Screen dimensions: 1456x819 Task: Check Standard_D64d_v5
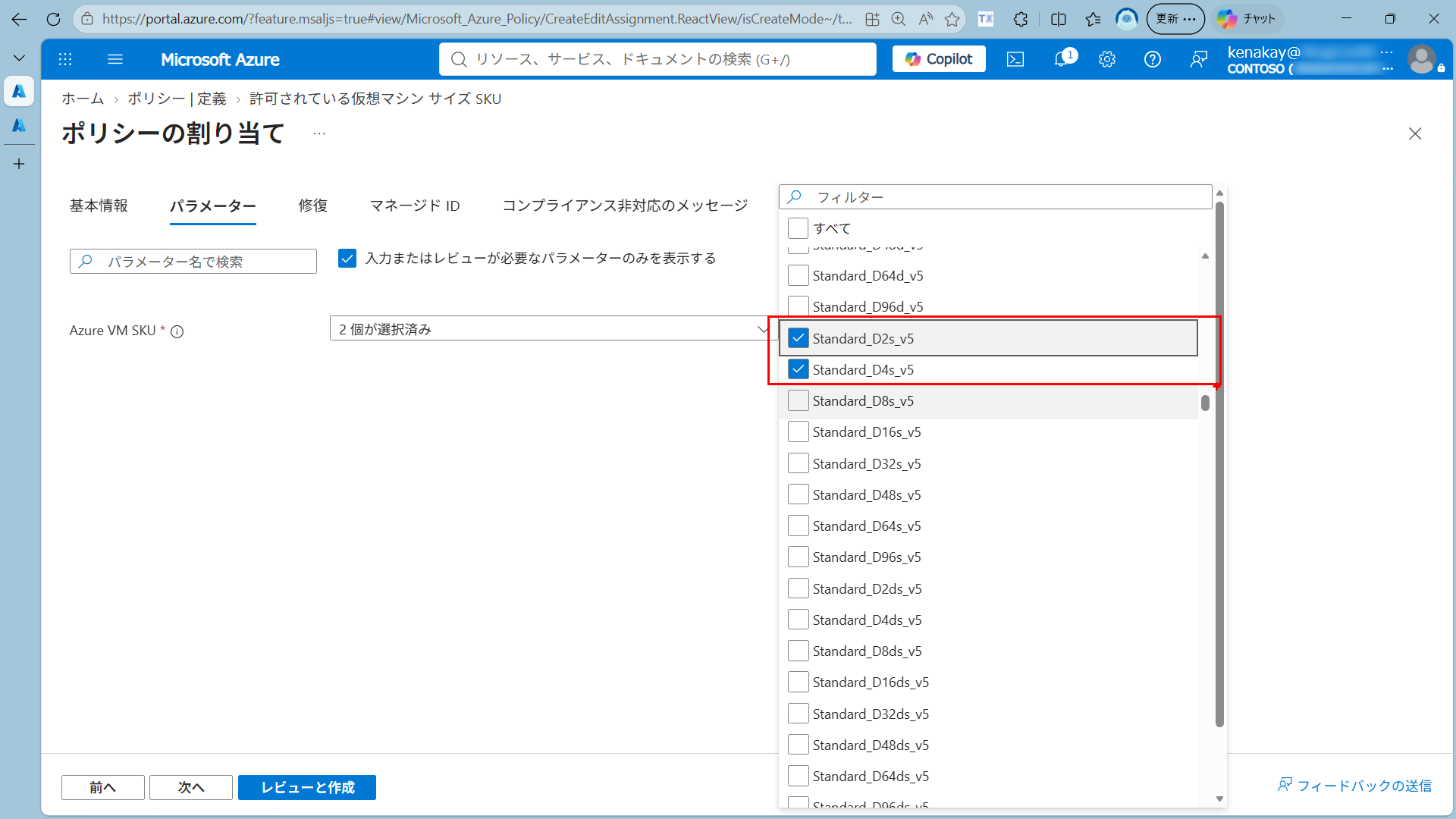(x=798, y=275)
